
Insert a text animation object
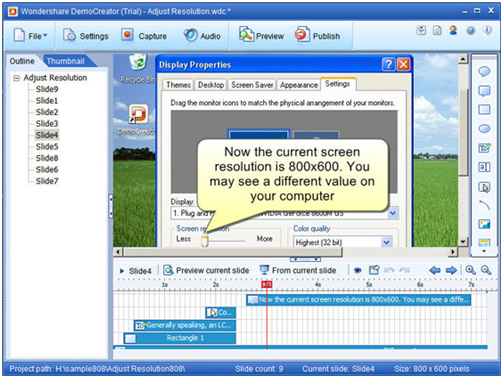tap(484, 148)
